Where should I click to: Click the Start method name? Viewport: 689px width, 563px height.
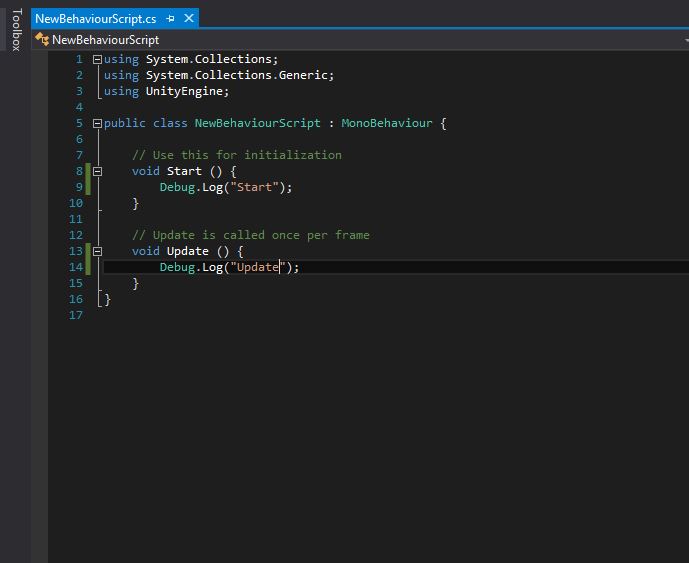[x=184, y=171]
